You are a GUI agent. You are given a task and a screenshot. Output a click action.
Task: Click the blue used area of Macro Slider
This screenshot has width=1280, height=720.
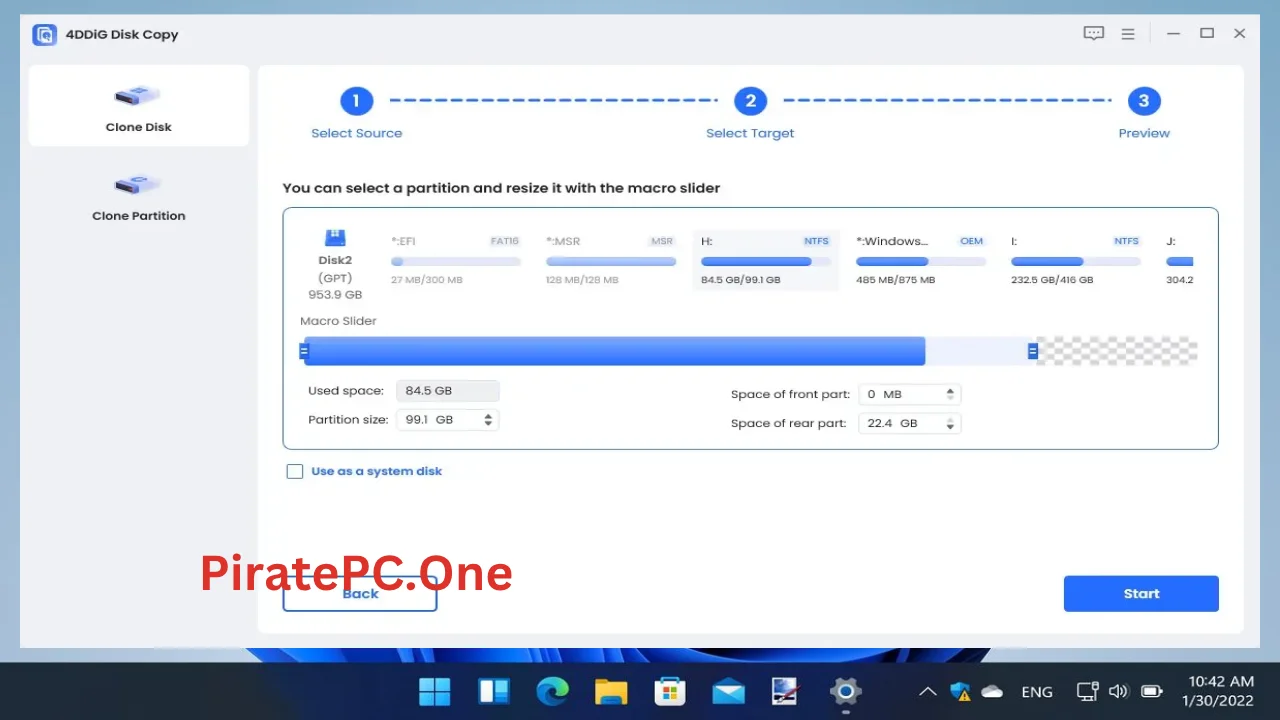[615, 351]
